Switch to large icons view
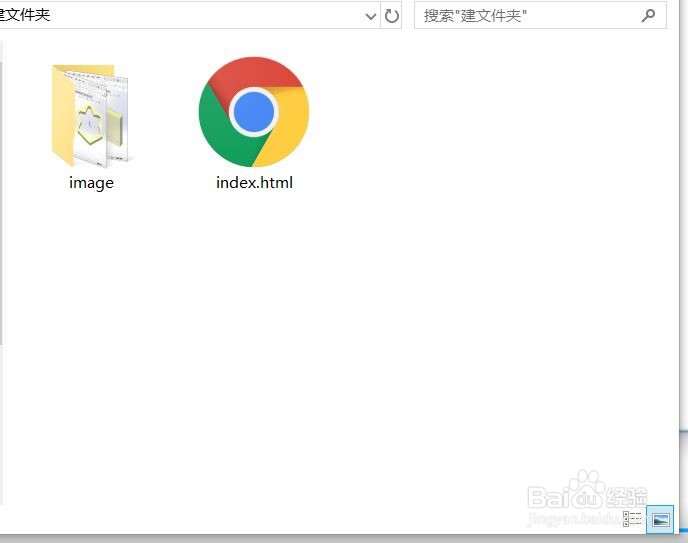Screen dimensions: 688x543 tap(660, 519)
